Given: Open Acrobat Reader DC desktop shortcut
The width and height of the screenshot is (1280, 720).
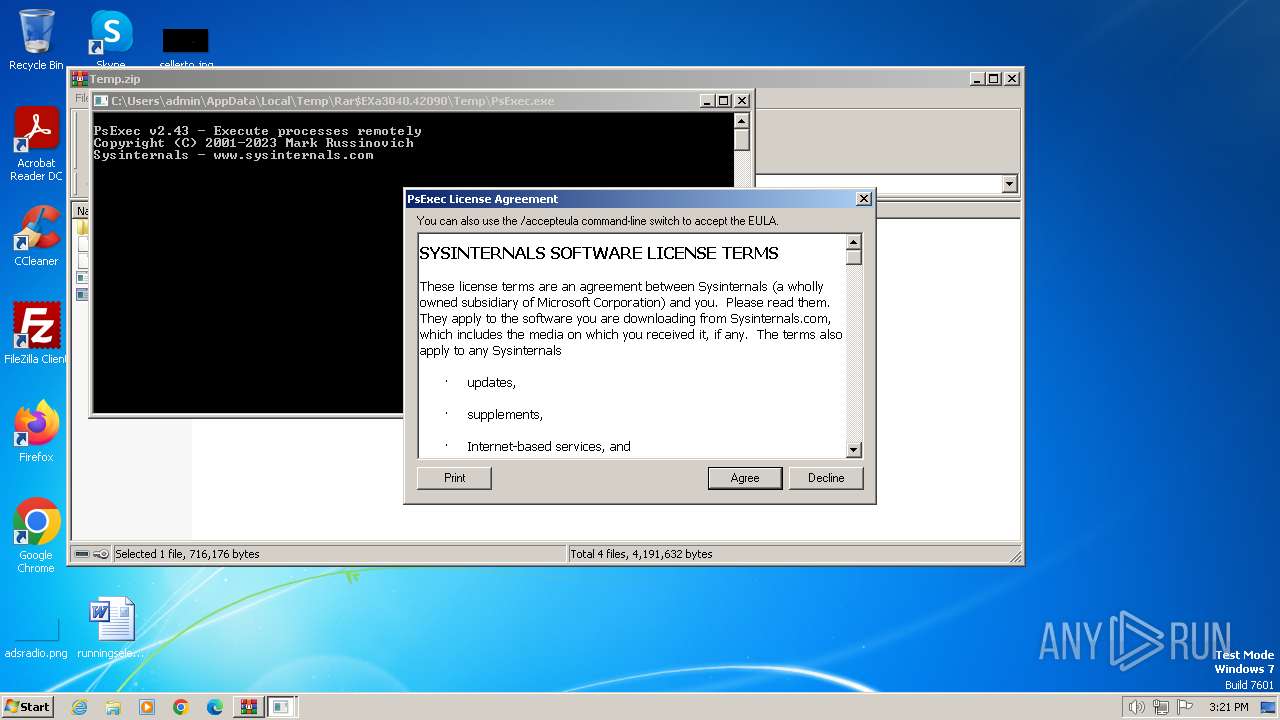Looking at the screenshot, I should [36, 144].
